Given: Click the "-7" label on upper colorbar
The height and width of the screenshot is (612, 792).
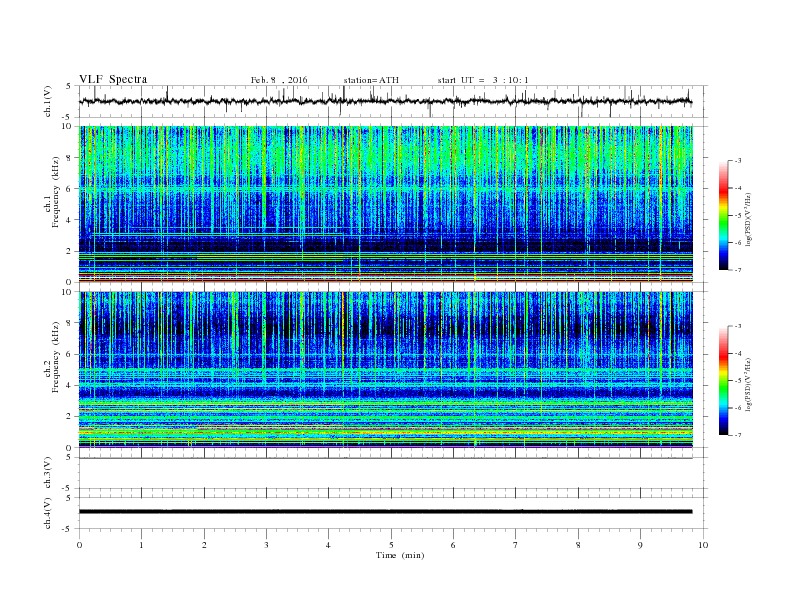Looking at the screenshot, I should (738, 270).
